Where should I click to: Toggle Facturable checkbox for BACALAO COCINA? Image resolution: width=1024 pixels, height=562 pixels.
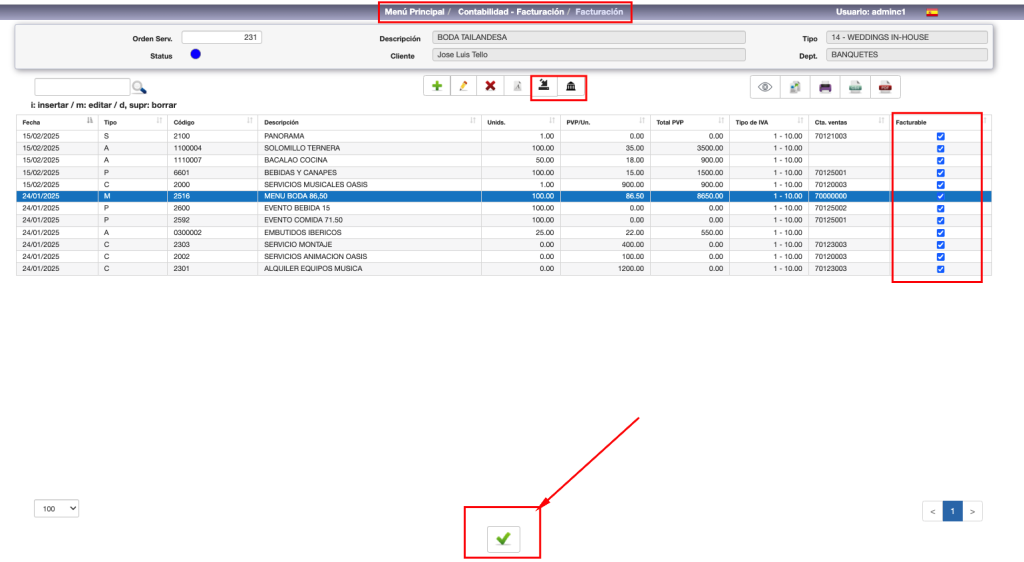[940, 160]
